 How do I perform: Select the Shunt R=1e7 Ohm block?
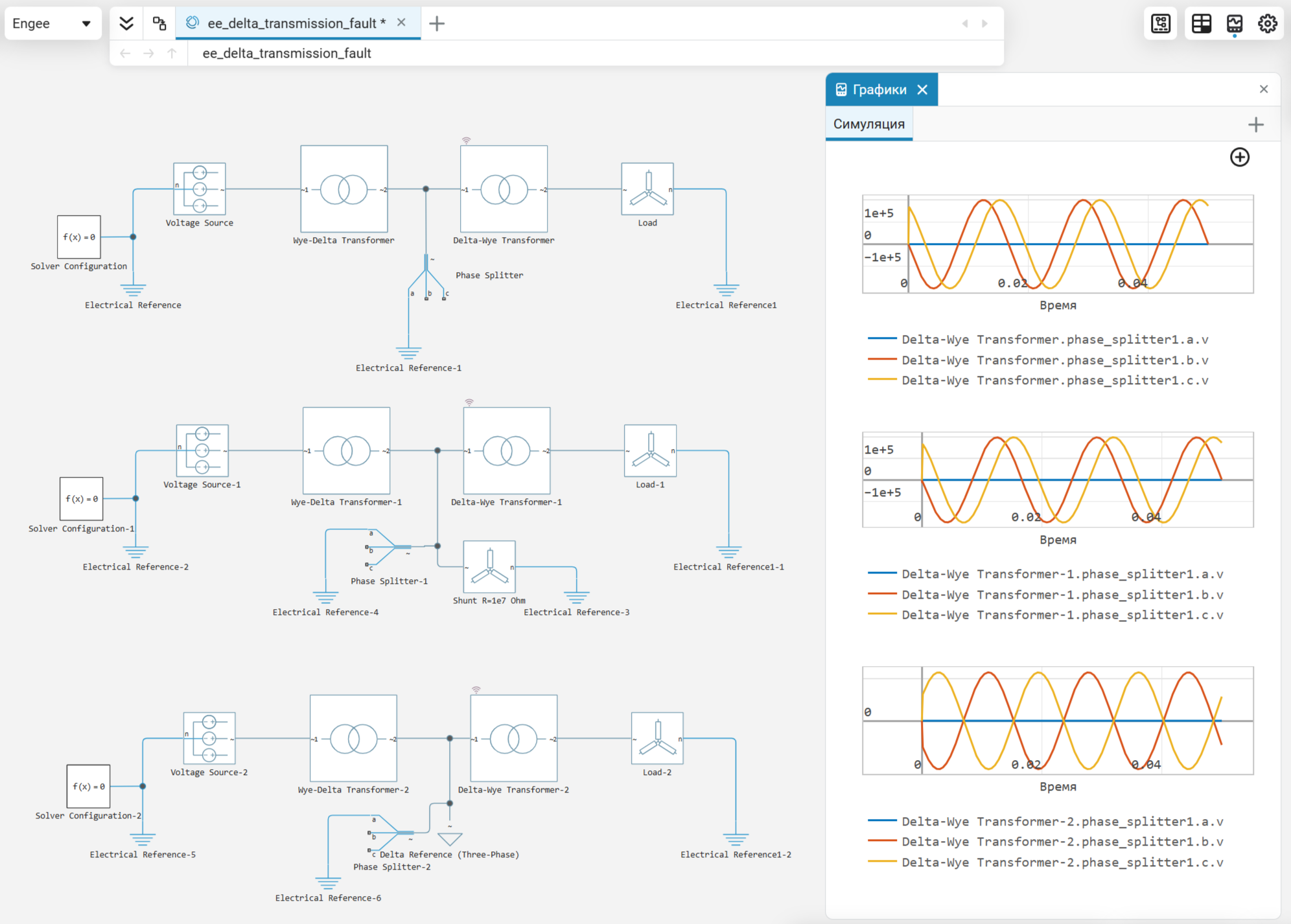(489, 566)
